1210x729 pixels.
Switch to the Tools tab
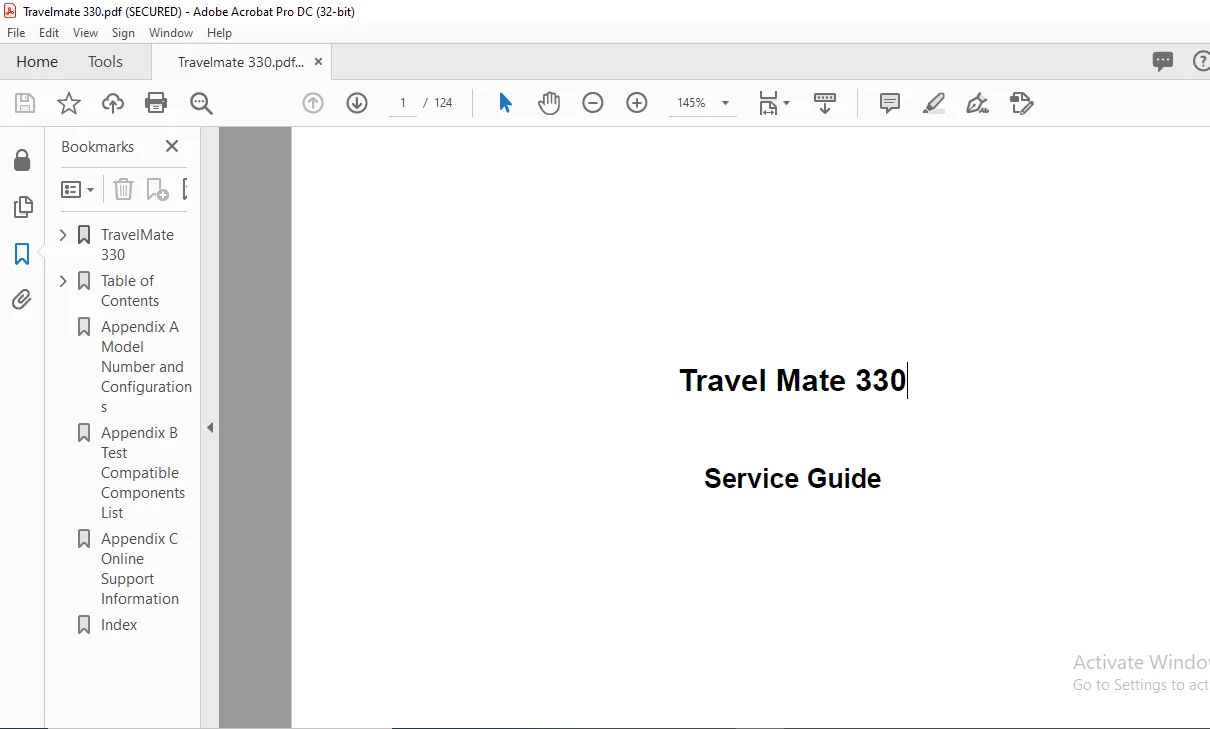105,62
